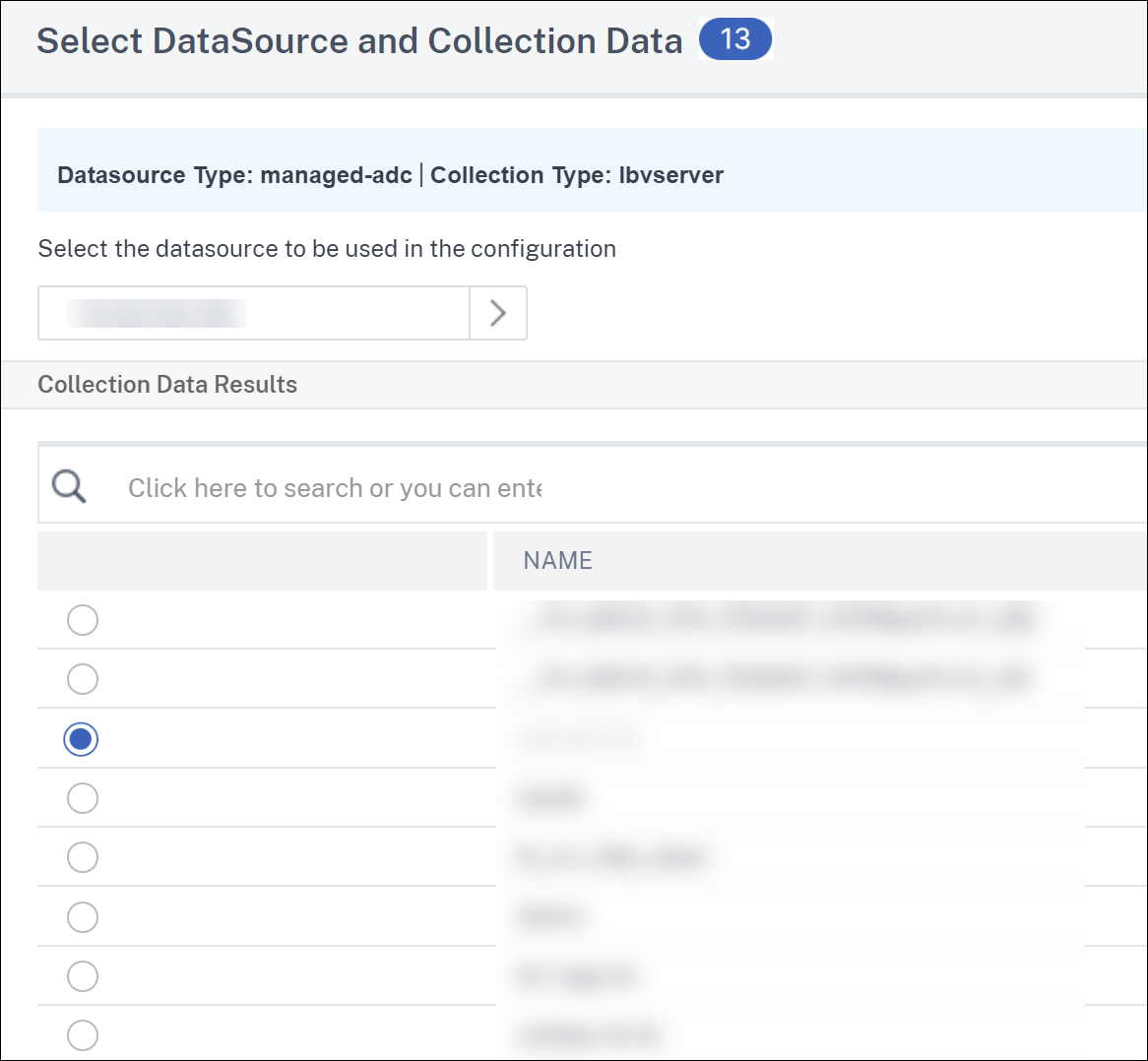
Task: Click the "Collection Data Results" section header
Action: (x=167, y=384)
